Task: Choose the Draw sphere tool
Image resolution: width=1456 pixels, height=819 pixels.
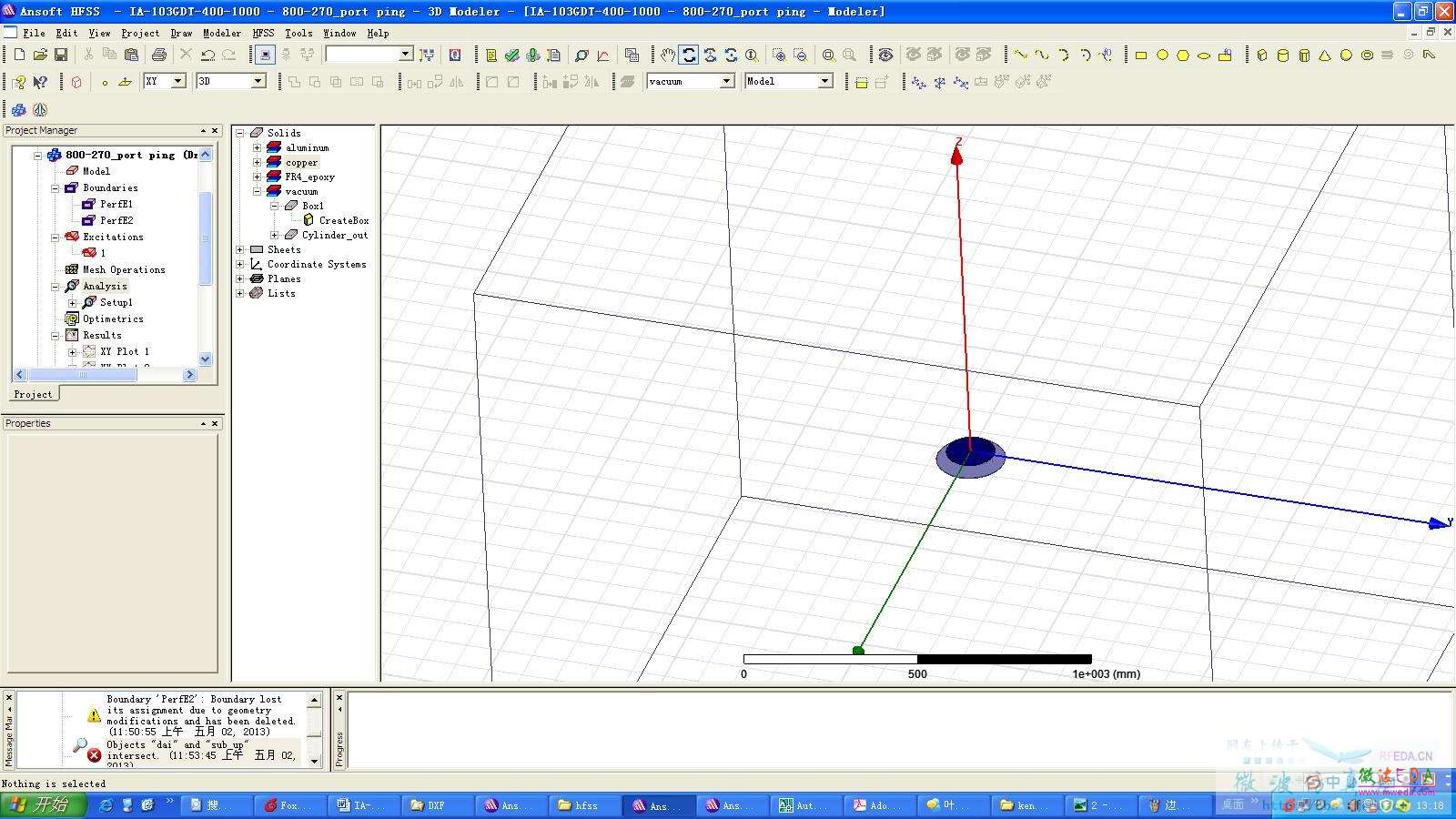Action: pos(1346,55)
